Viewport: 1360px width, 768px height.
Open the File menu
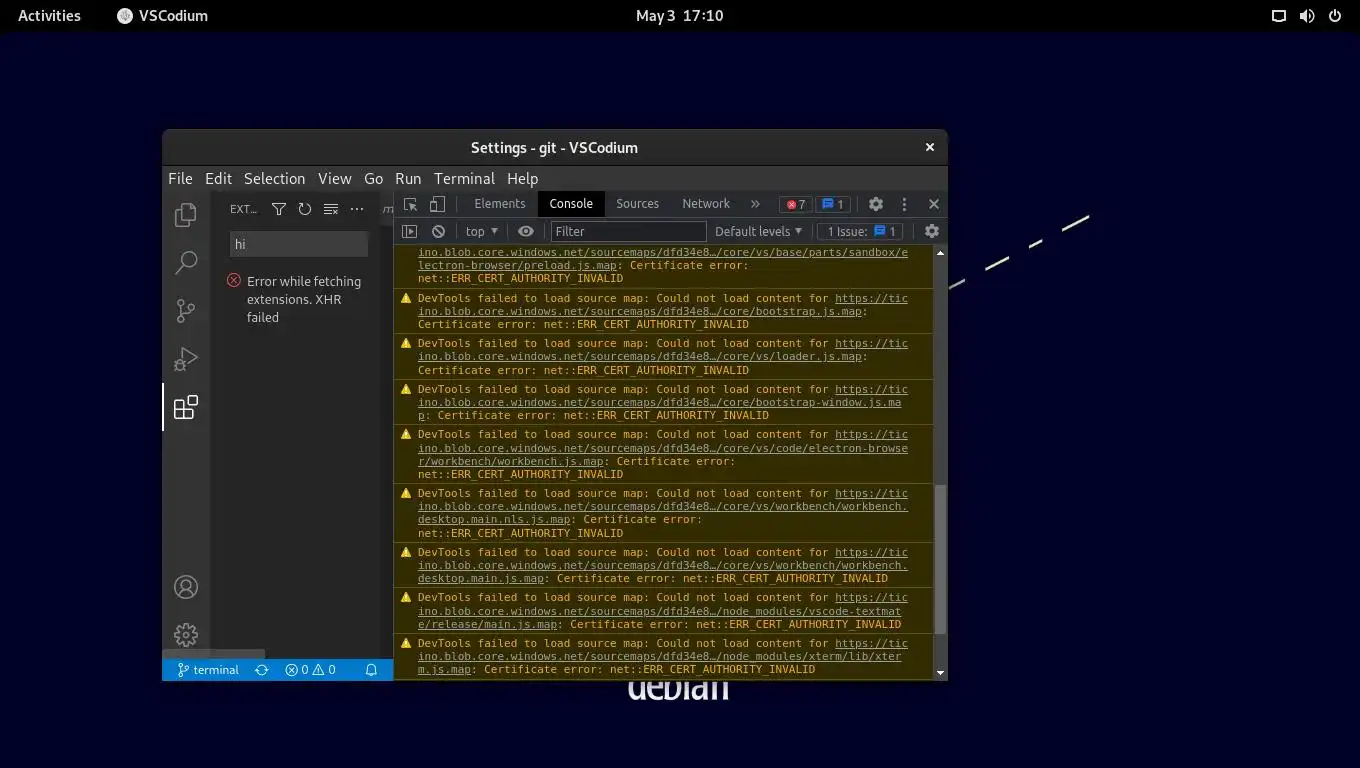pos(180,179)
